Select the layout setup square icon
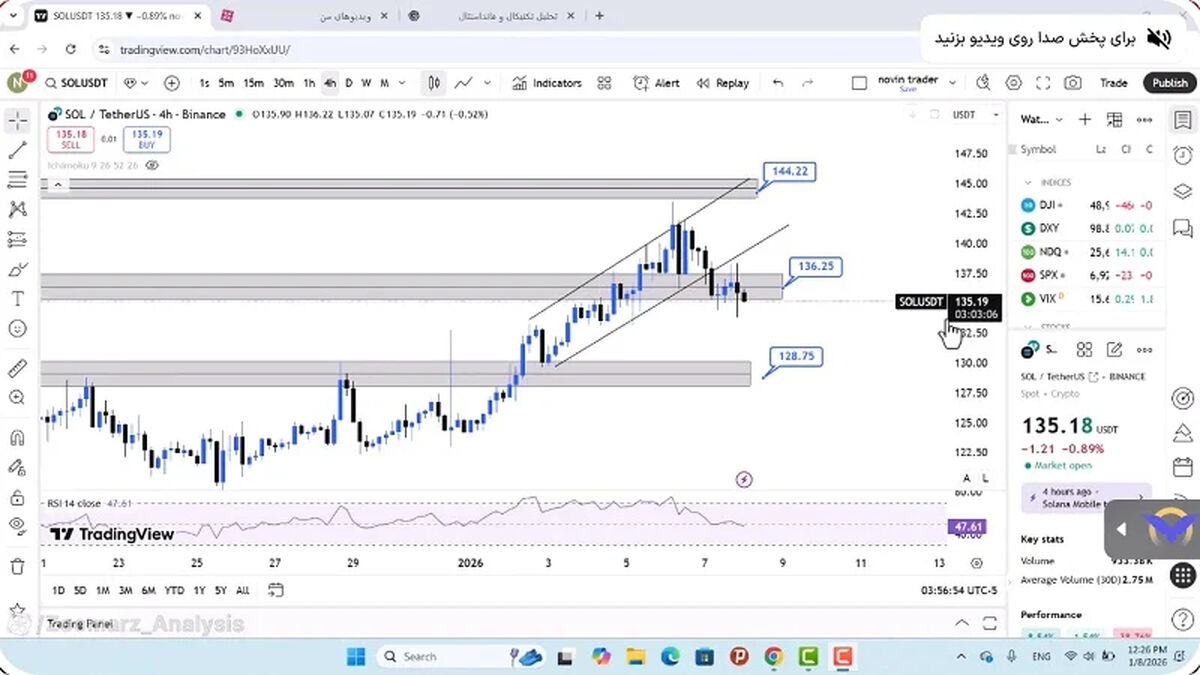The height and width of the screenshot is (675, 1200). tap(859, 83)
